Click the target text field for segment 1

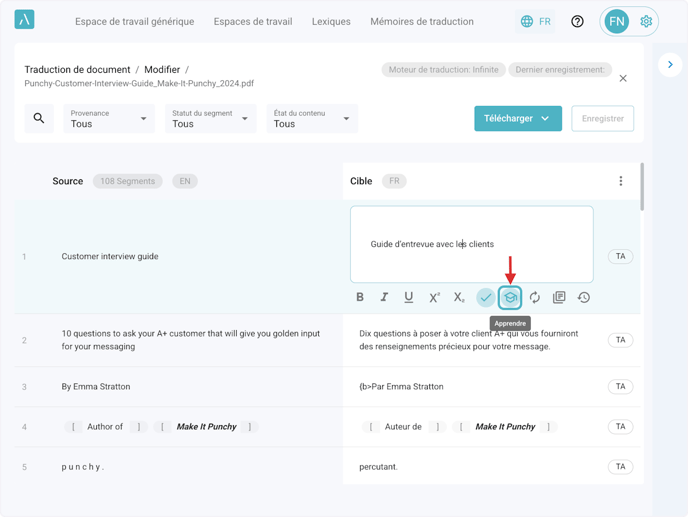tap(471, 244)
